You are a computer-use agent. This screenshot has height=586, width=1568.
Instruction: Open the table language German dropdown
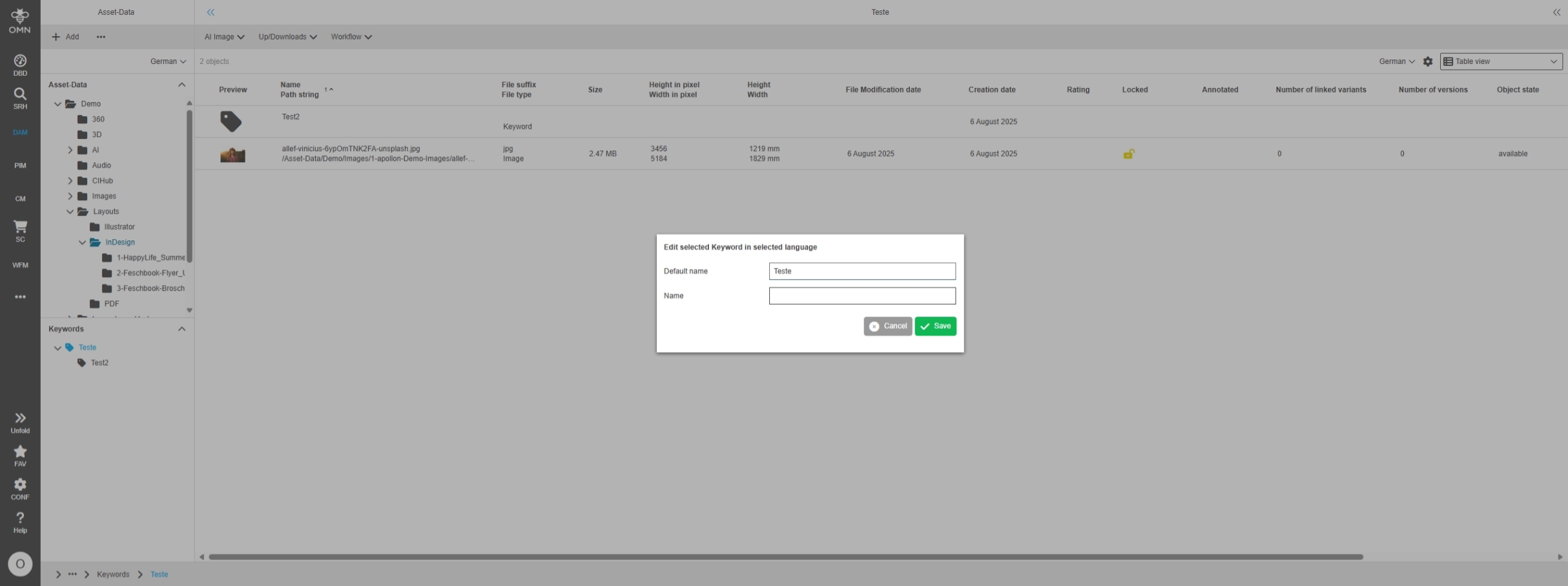pos(1397,61)
